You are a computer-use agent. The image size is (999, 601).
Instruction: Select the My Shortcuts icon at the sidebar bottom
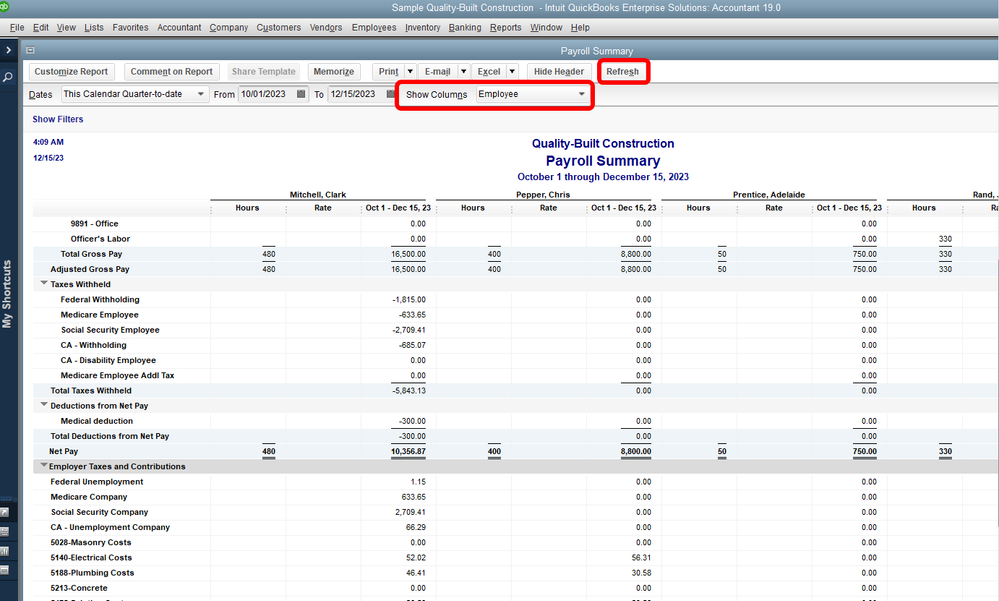[x=4, y=512]
